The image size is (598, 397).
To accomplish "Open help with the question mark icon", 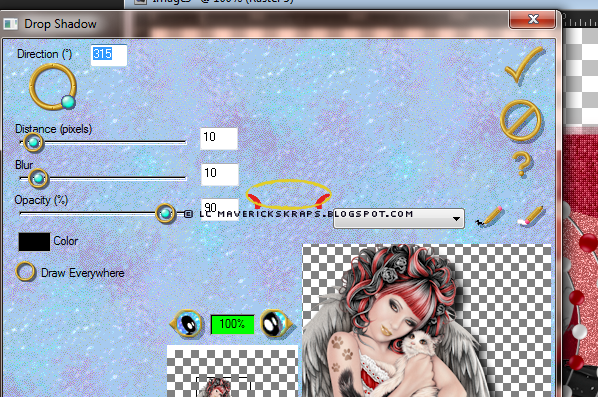I will [522, 164].
